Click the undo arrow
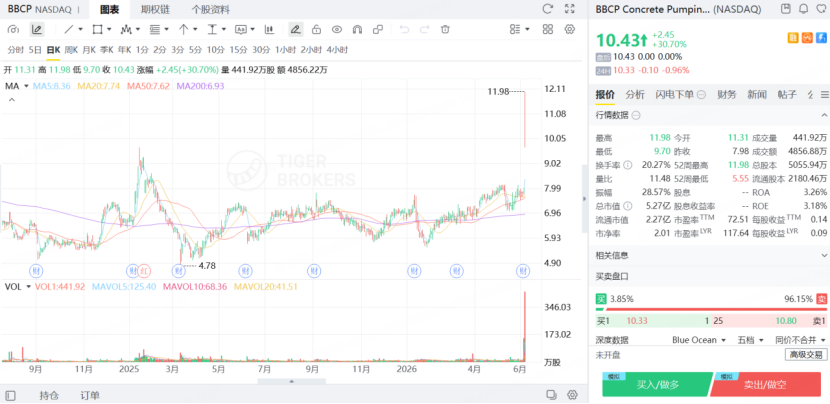This screenshot has height=404, width=830. 404,29
